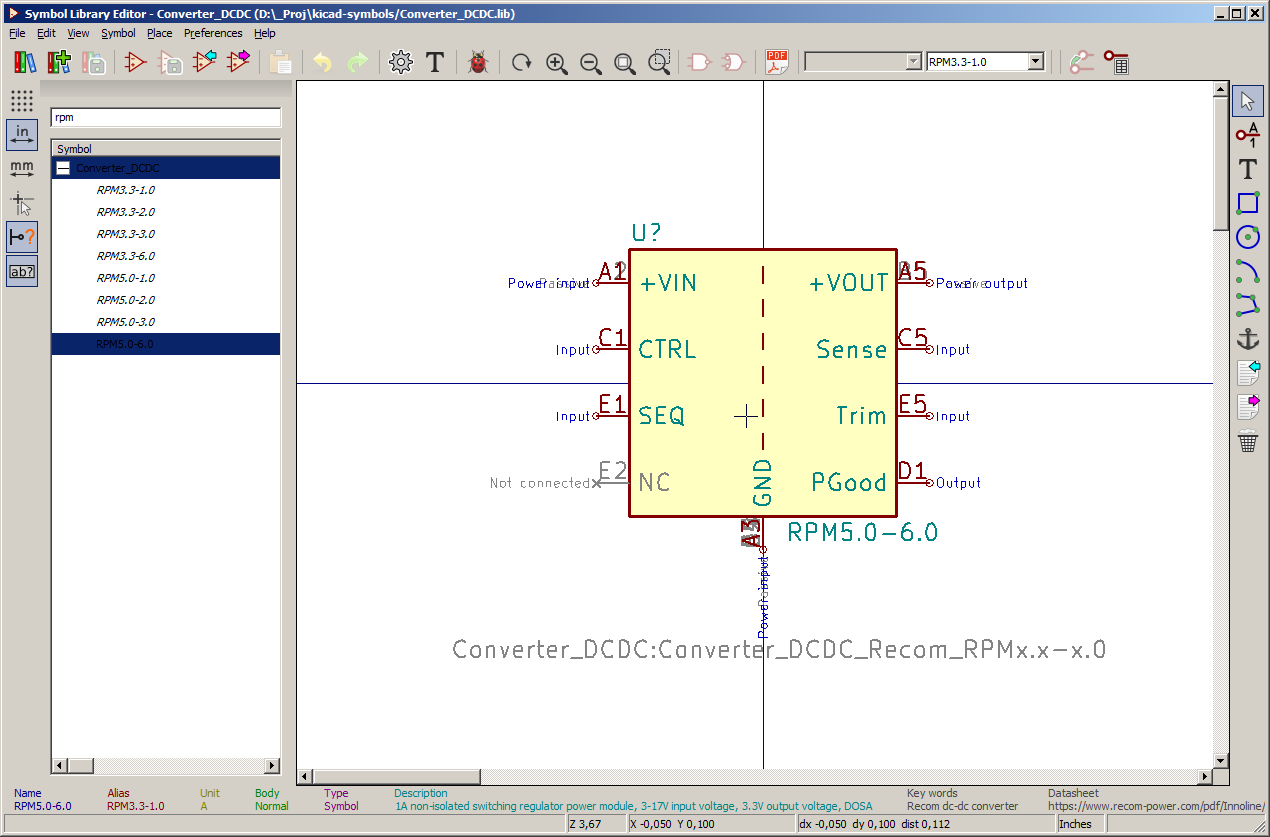The image size is (1270, 837).
Task: Click the delete items trash tool
Action: (x=1247, y=441)
